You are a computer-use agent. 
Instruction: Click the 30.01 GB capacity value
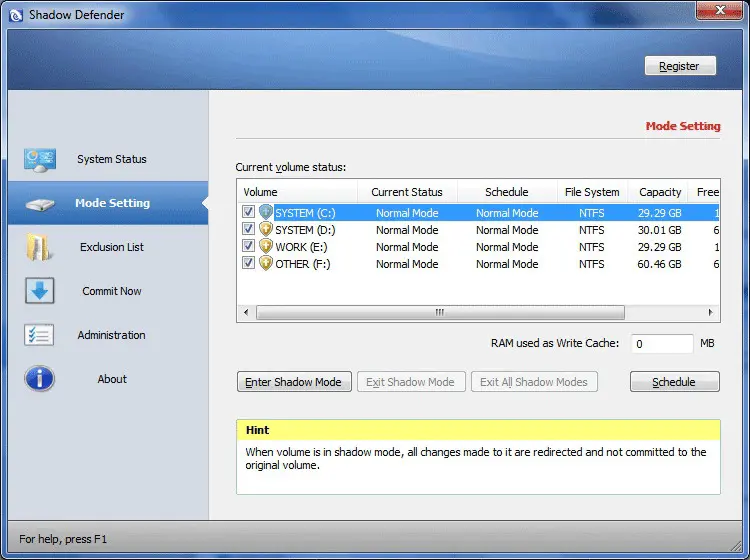(x=659, y=230)
